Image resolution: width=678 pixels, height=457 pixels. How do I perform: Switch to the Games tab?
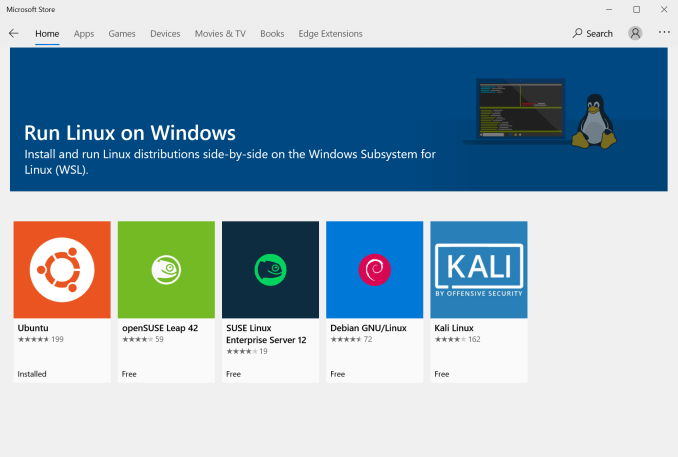pos(122,34)
